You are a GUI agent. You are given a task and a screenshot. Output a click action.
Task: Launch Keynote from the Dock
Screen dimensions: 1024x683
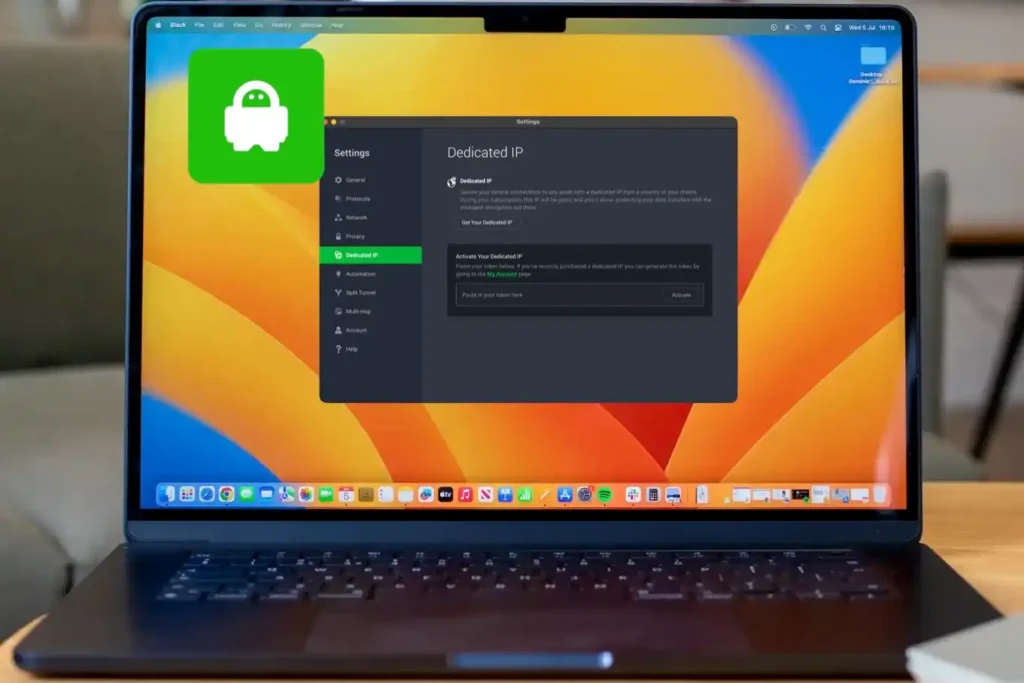point(505,495)
